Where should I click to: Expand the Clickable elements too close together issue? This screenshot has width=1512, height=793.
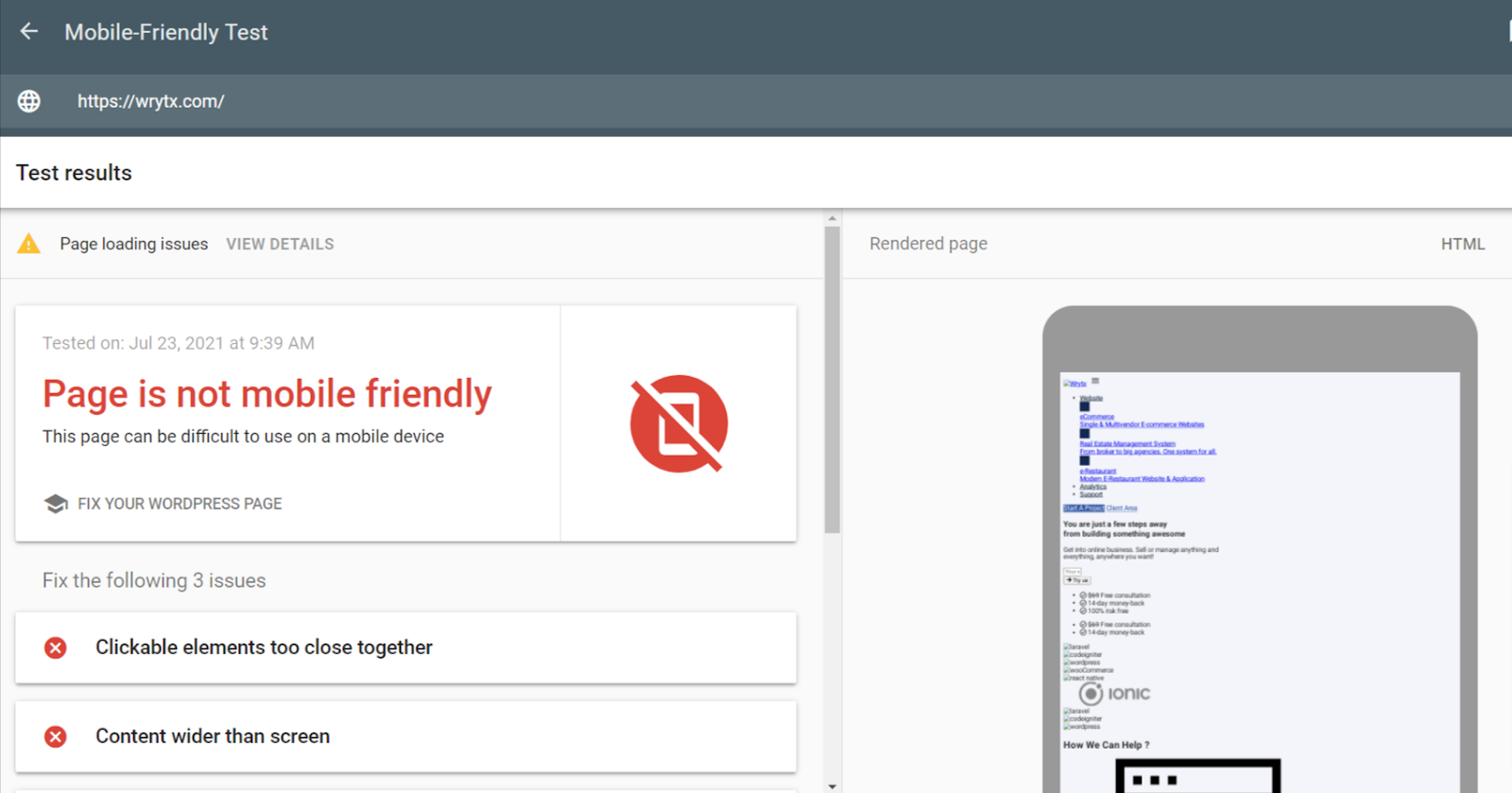pyautogui.click(x=405, y=647)
